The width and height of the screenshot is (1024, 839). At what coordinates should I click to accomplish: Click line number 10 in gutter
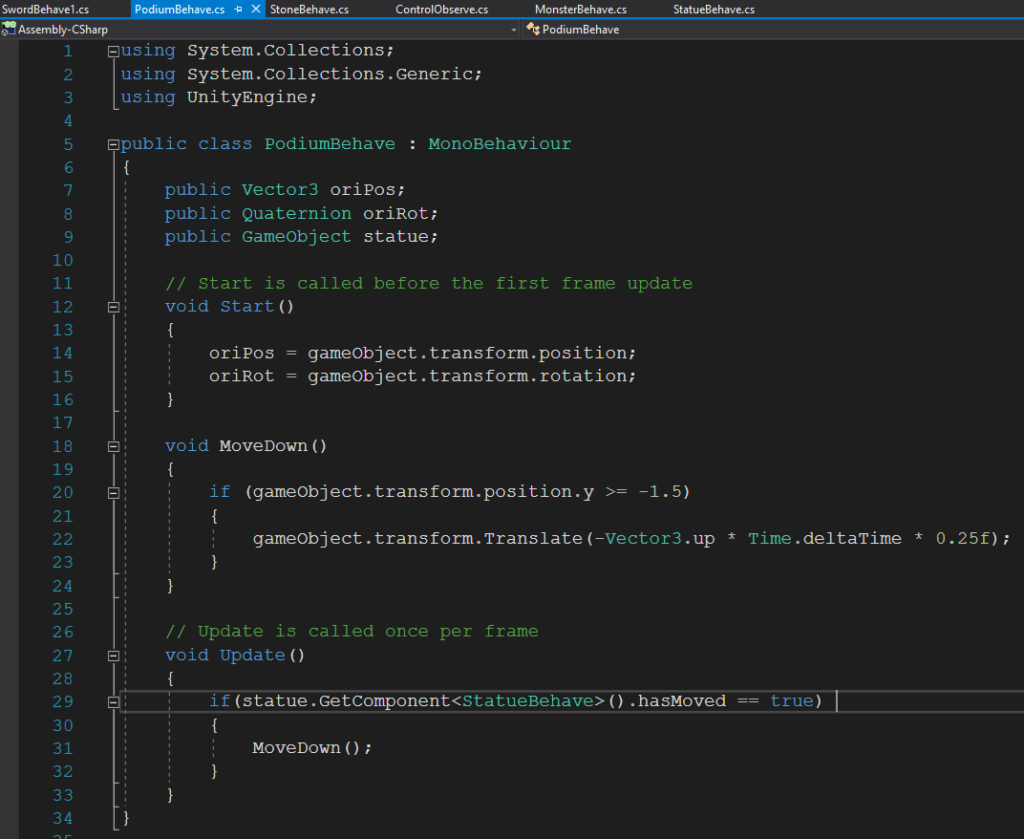pos(63,261)
